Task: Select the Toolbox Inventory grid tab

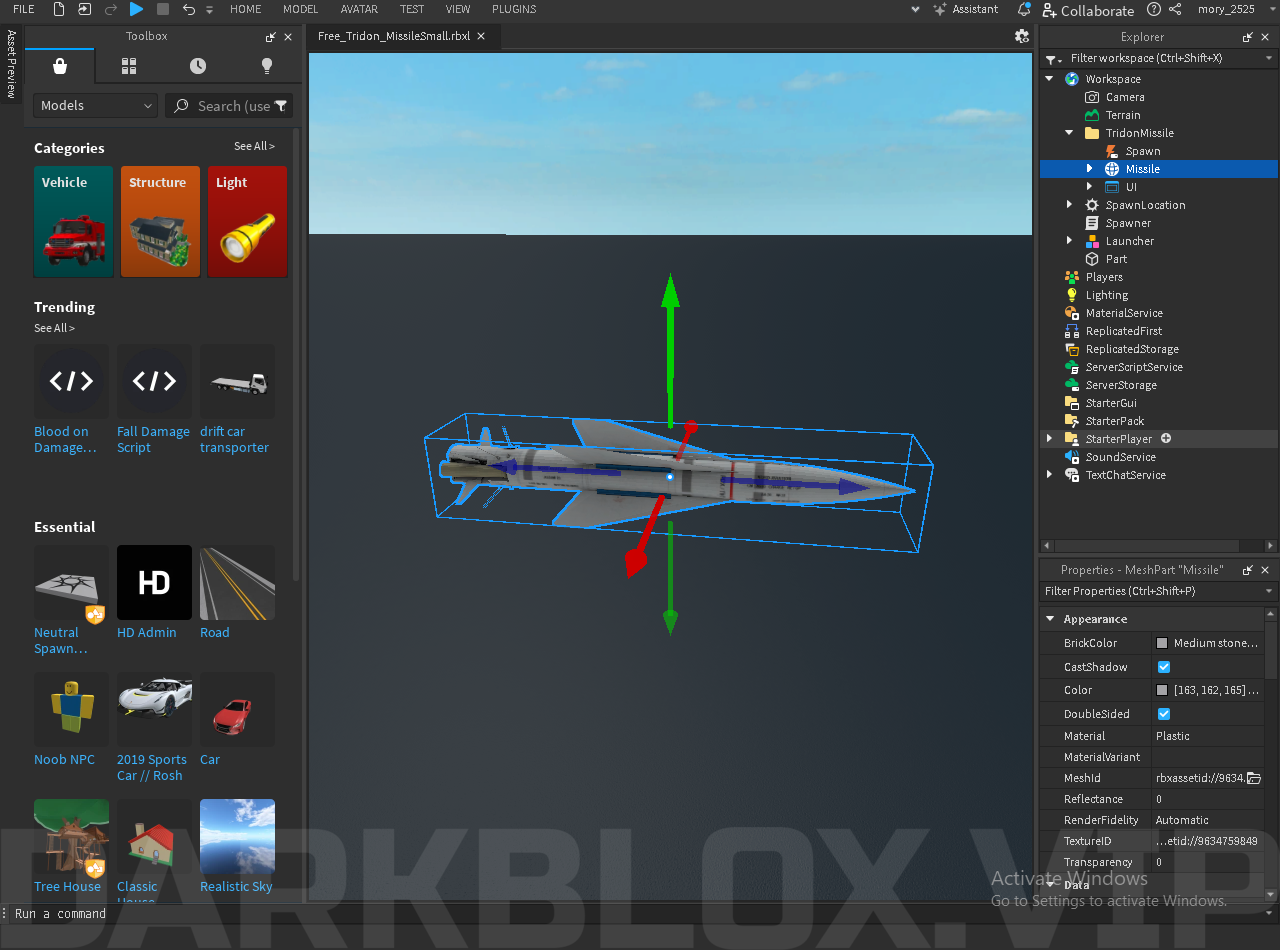Action: 129,66
